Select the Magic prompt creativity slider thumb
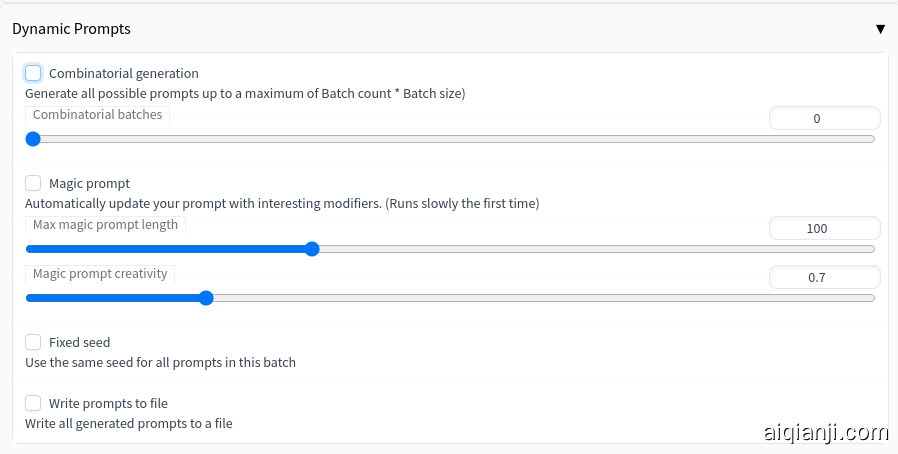 click(x=206, y=297)
